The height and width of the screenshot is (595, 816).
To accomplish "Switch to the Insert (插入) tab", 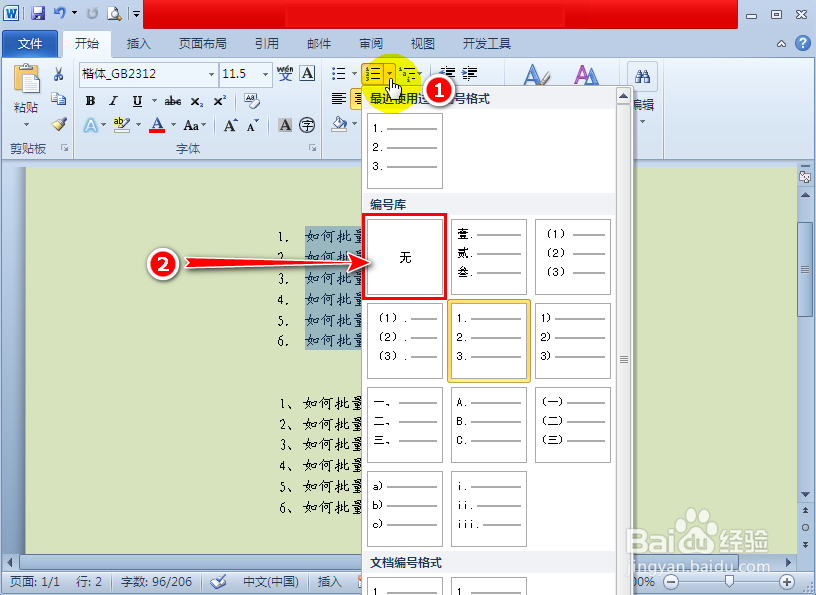I will coord(138,44).
